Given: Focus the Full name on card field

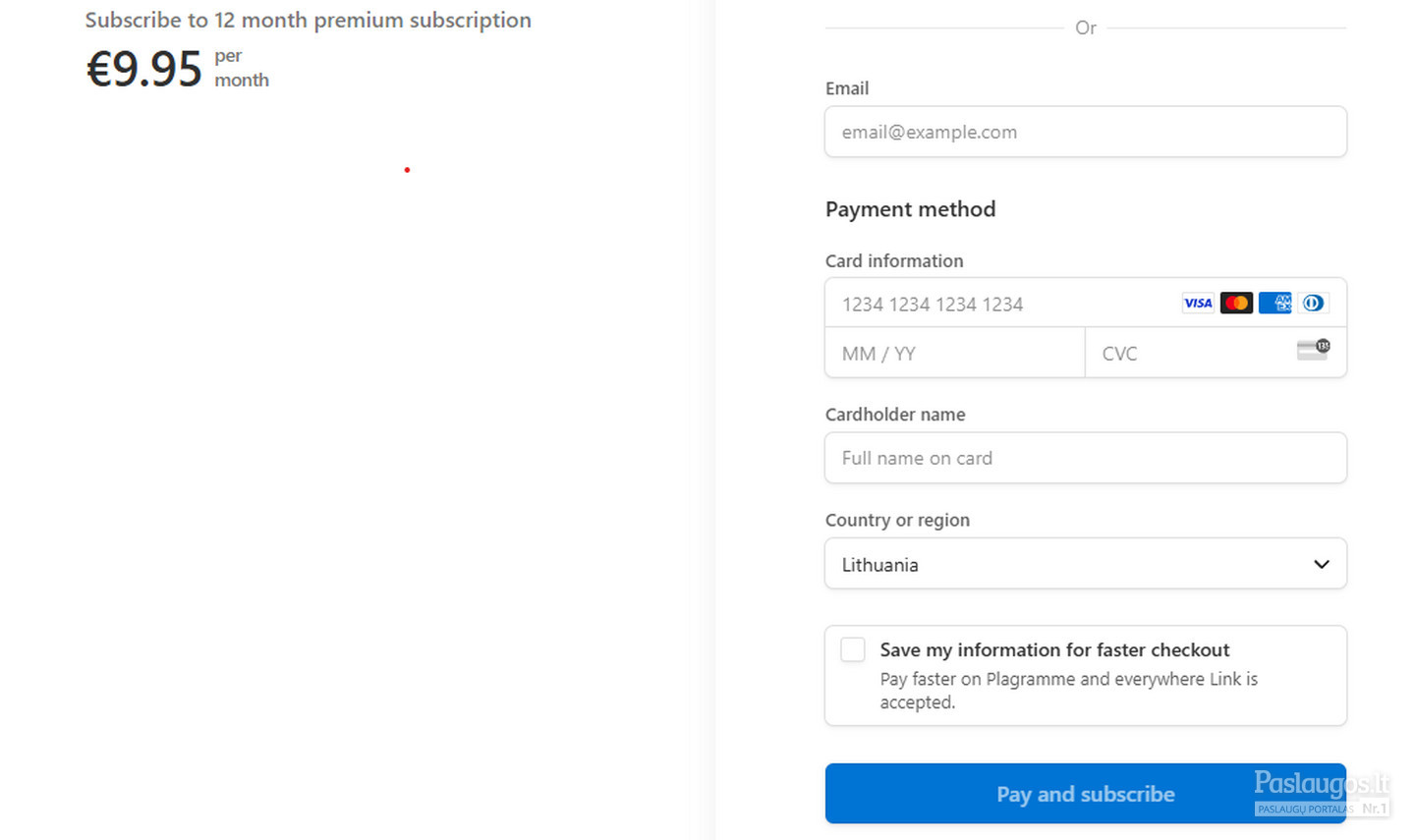Looking at the screenshot, I should click(1086, 458).
